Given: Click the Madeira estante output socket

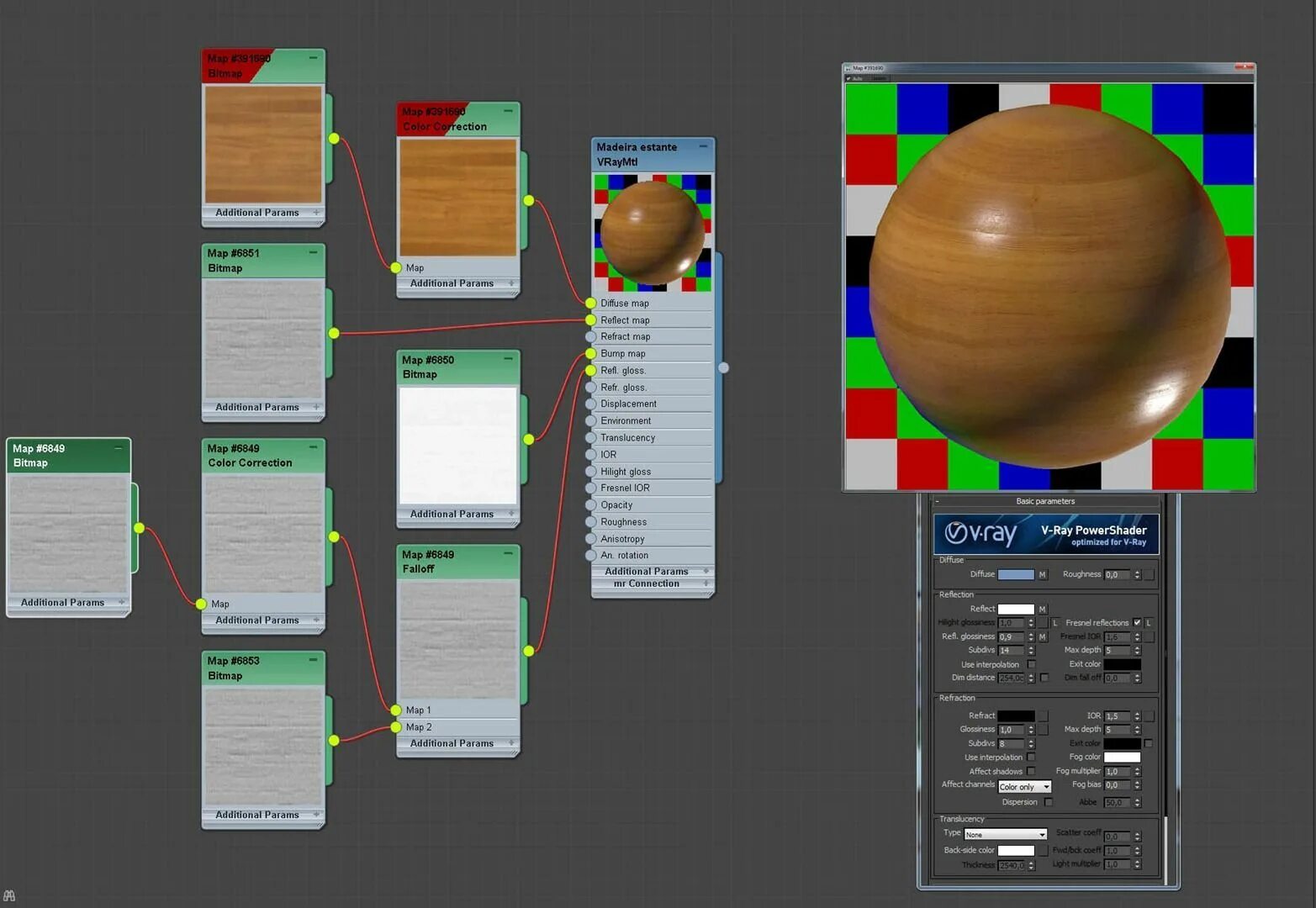Looking at the screenshot, I should tap(723, 367).
